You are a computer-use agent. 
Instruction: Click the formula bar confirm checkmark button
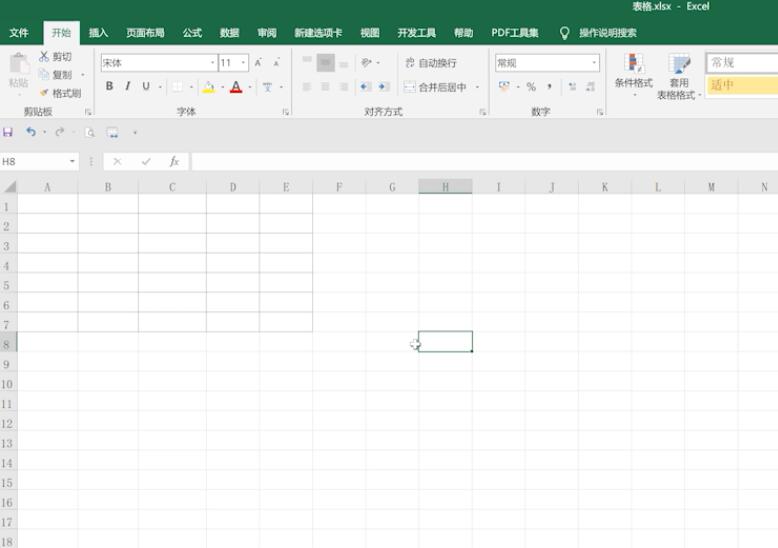146,161
